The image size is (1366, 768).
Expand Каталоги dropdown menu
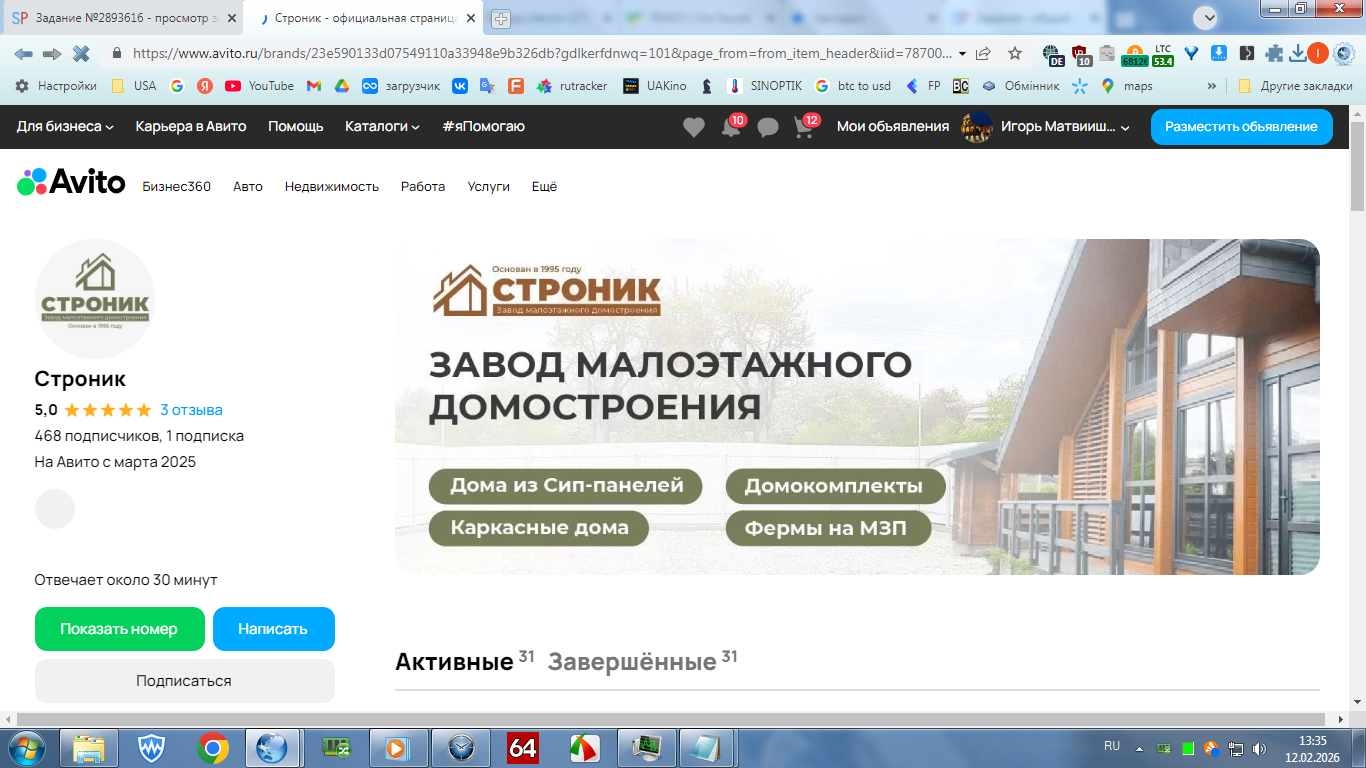[x=382, y=126]
